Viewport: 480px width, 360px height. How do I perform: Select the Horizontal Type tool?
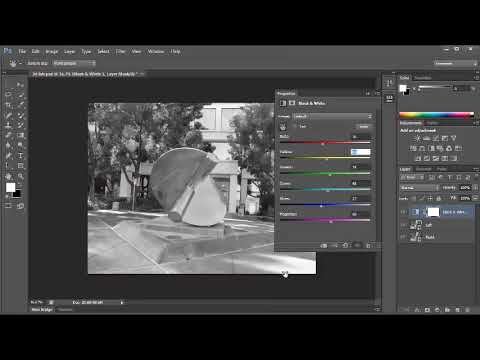pyautogui.click(x=20, y=156)
